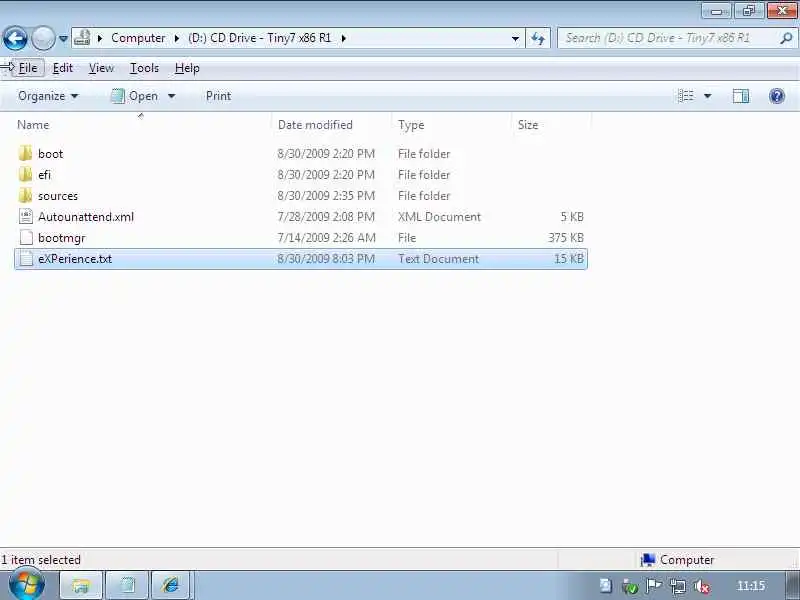Select the eXPerience.txt file icon
Image resolution: width=800 pixels, height=600 pixels.
pos(26,259)
